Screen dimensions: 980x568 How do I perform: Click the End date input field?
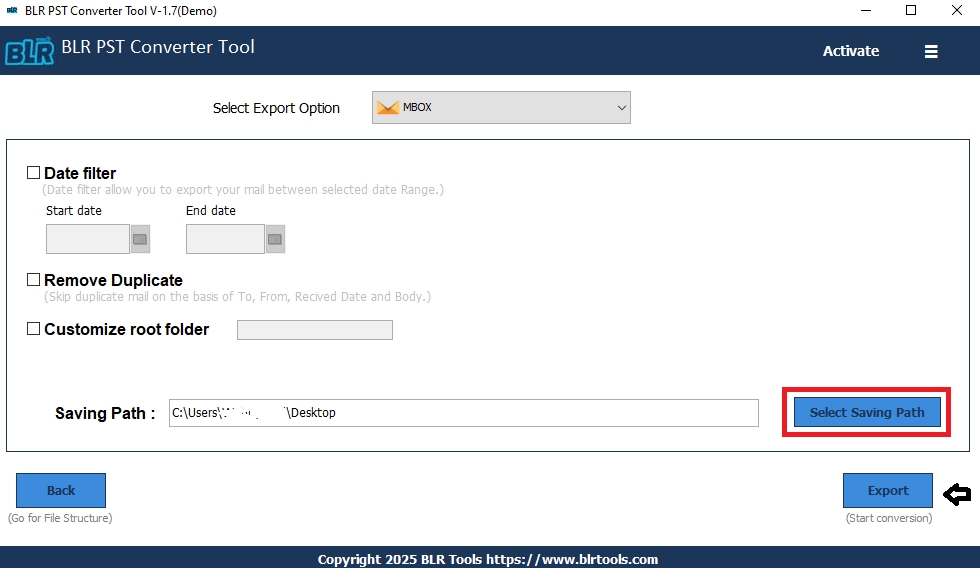coord(225,239)
